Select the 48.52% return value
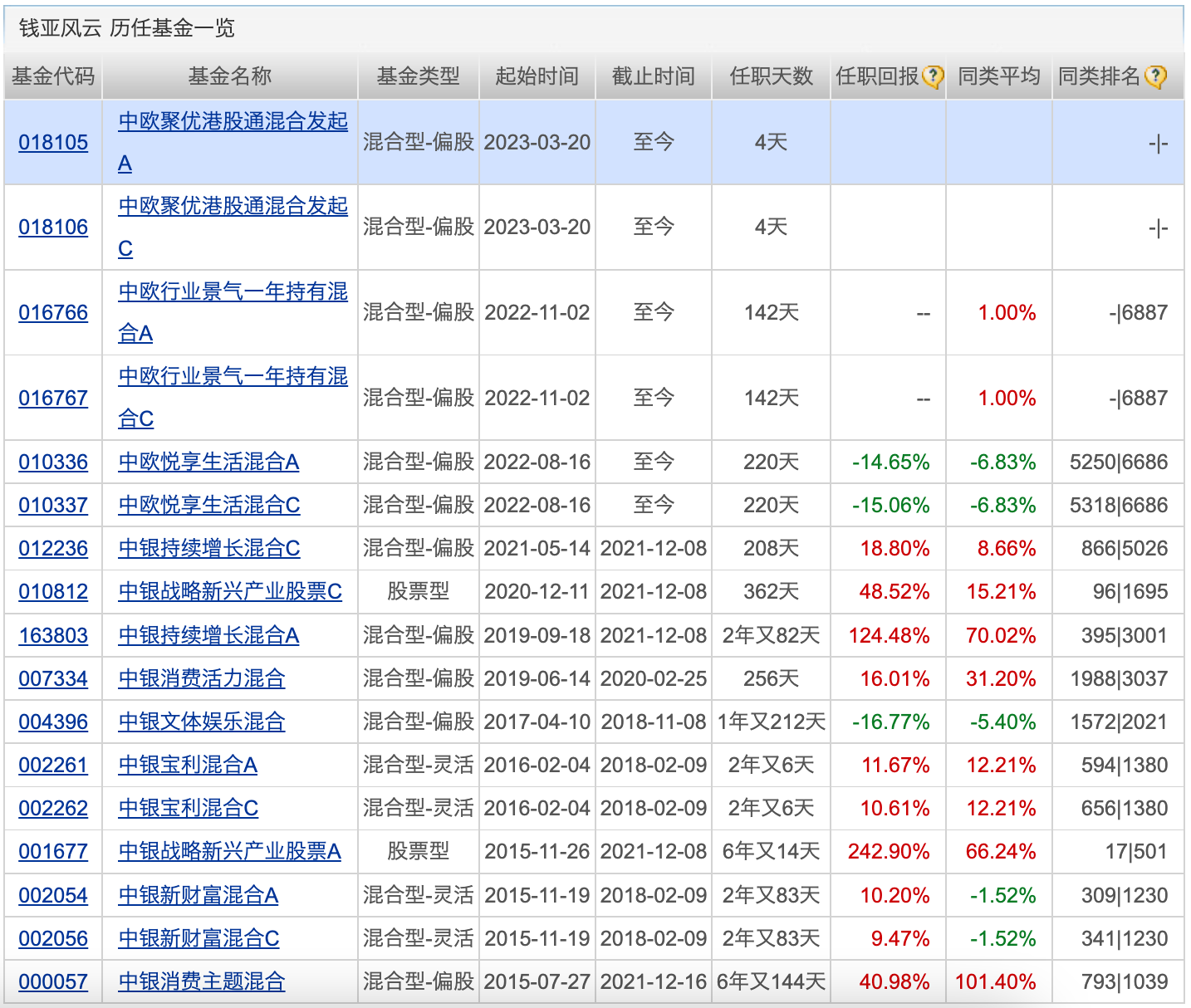This screenshot has width=1191, height=1008. point(894,591)
